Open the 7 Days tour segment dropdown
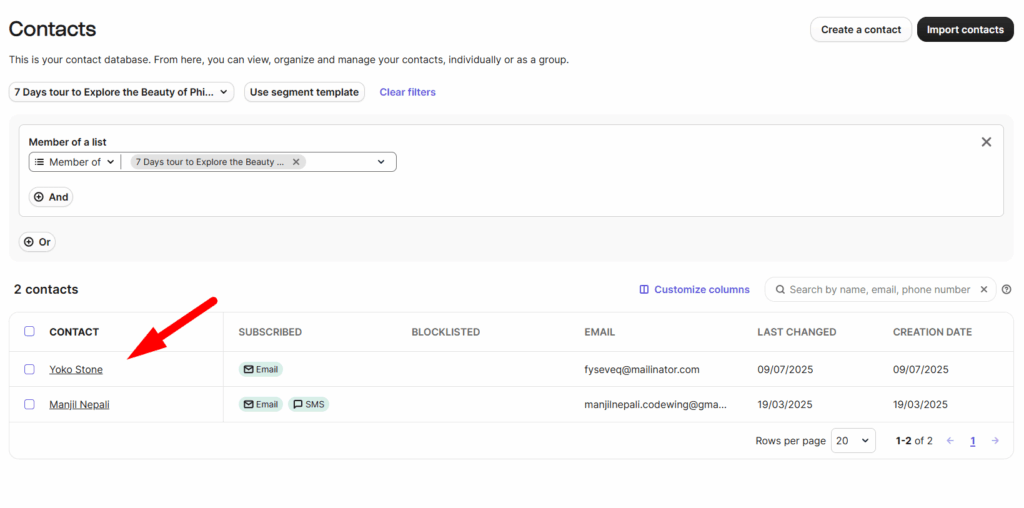 [121, 92]
